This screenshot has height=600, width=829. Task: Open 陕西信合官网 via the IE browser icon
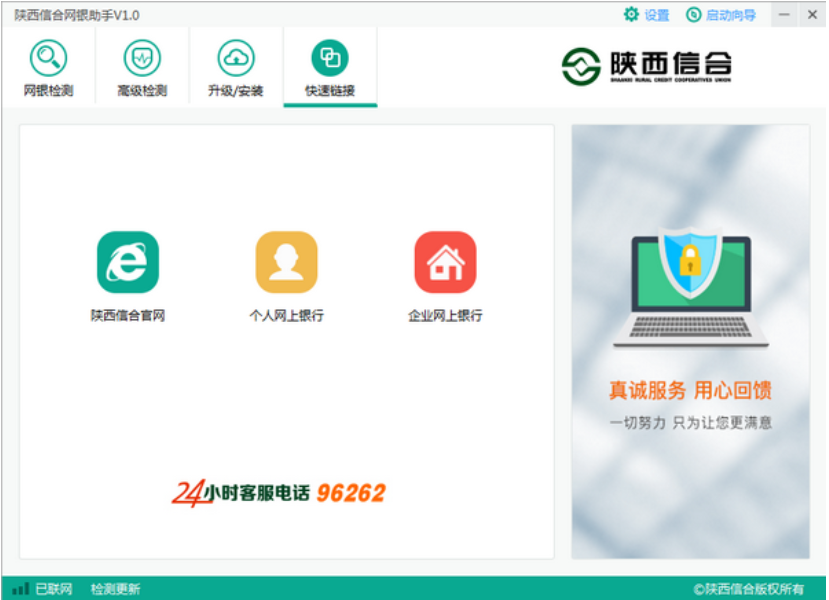click(x=128, y=263)
